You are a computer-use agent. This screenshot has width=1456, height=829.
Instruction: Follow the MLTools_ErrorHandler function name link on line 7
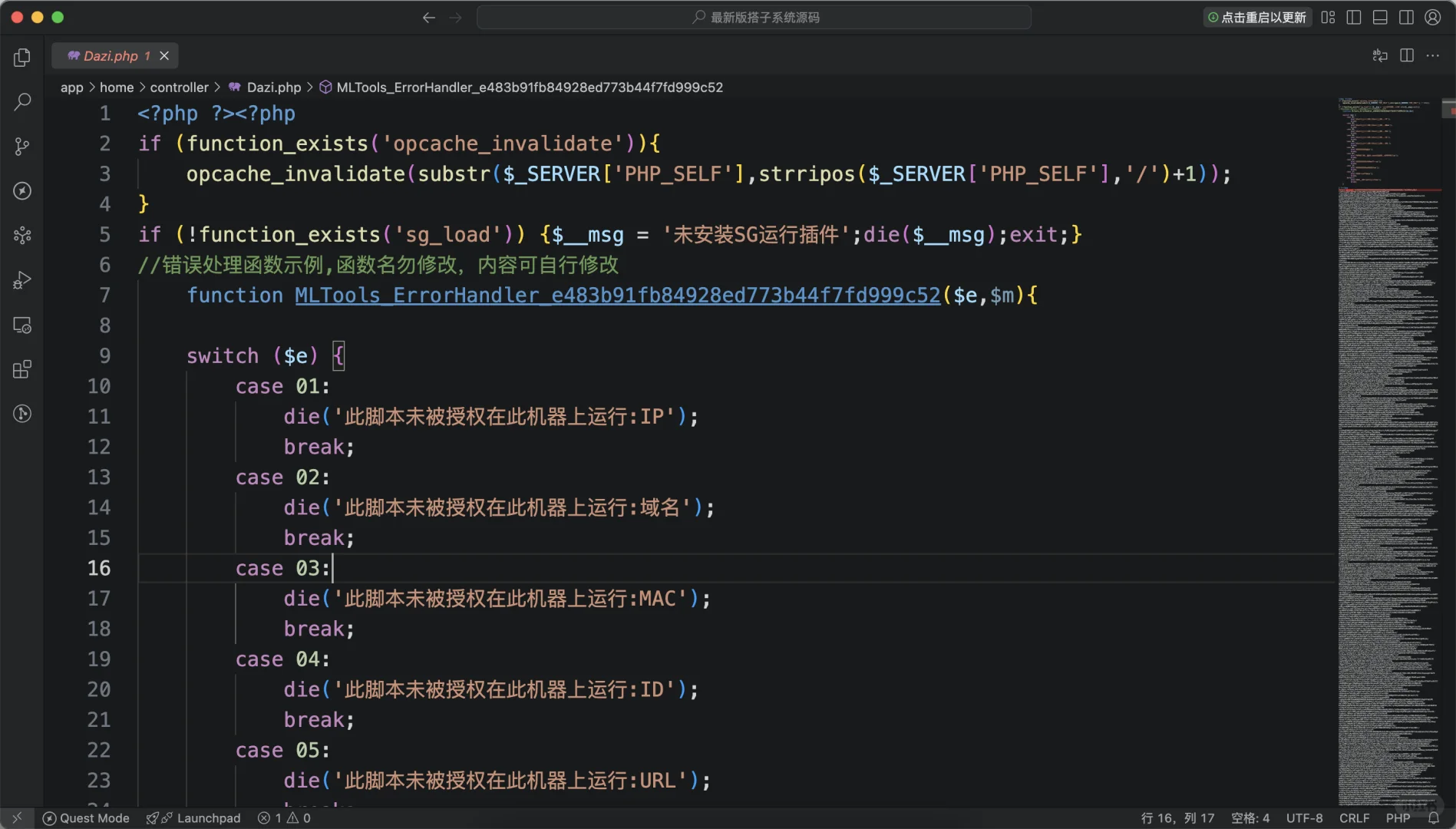(x=618, y=296)
